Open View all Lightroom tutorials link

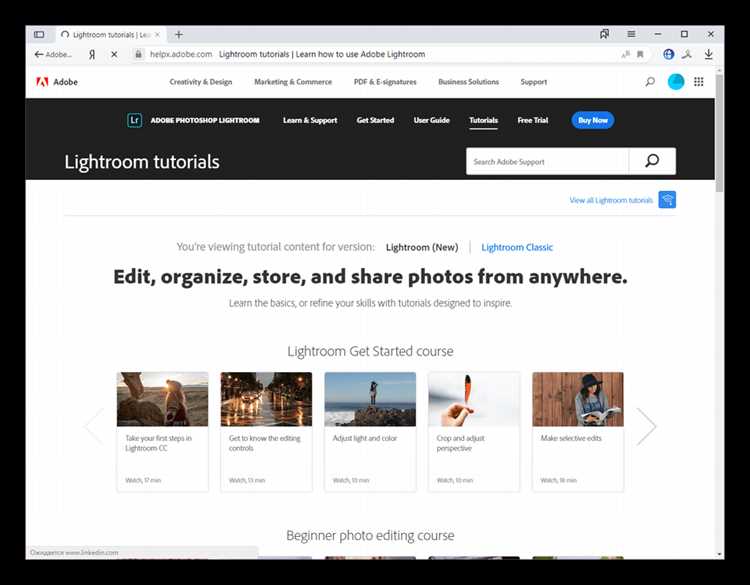[611, 200]
